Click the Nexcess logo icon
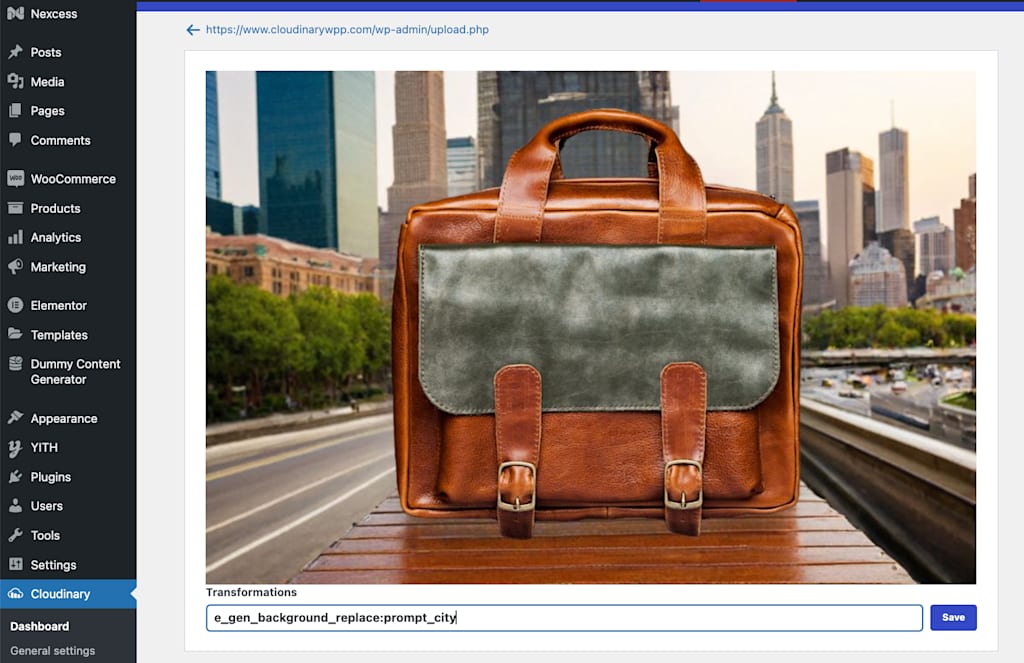 click(x=15, y=13)
